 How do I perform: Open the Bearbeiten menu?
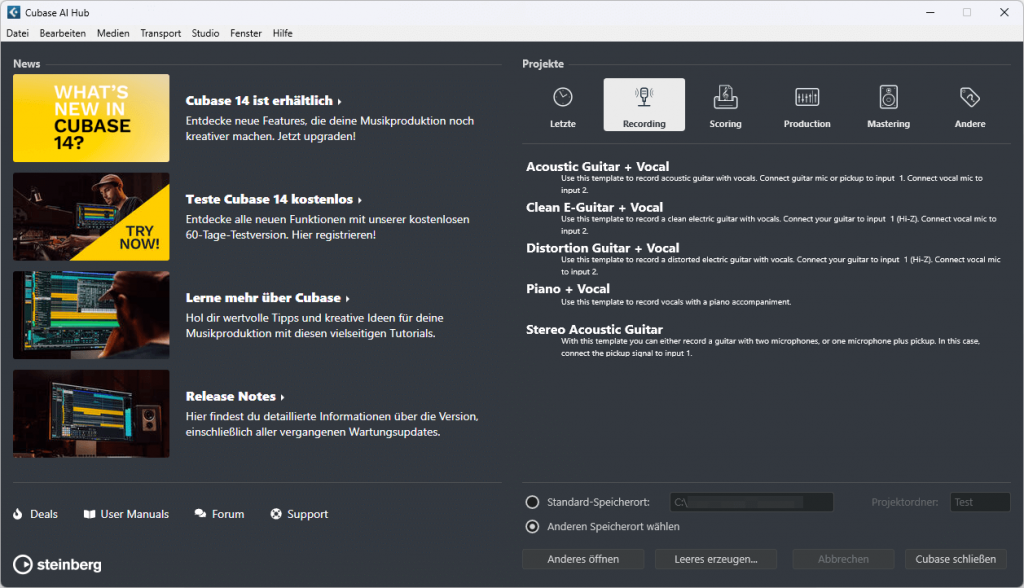coord(63,33)
